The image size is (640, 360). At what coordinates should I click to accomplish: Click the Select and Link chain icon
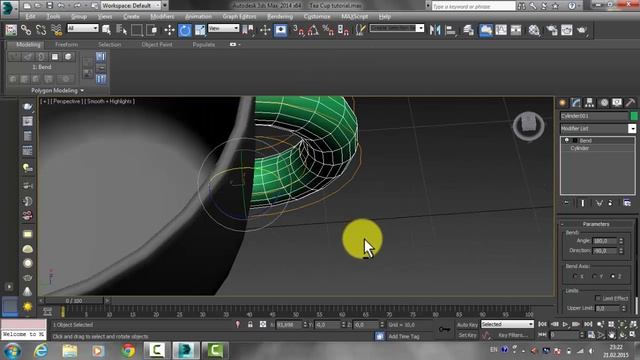(x=26, y=30)
